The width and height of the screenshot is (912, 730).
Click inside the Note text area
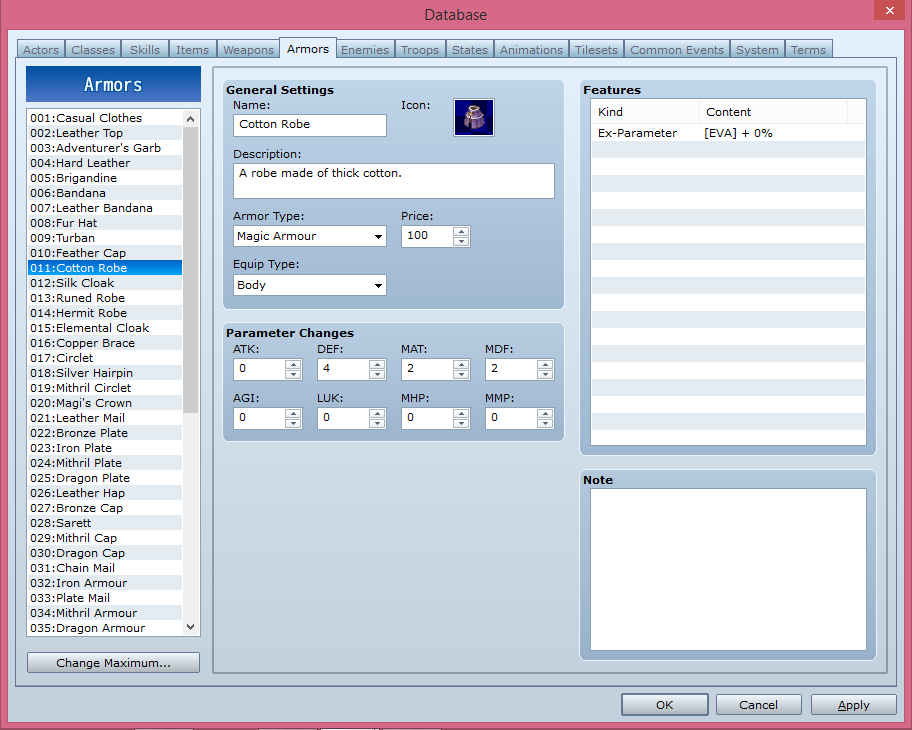pos(728,569)
